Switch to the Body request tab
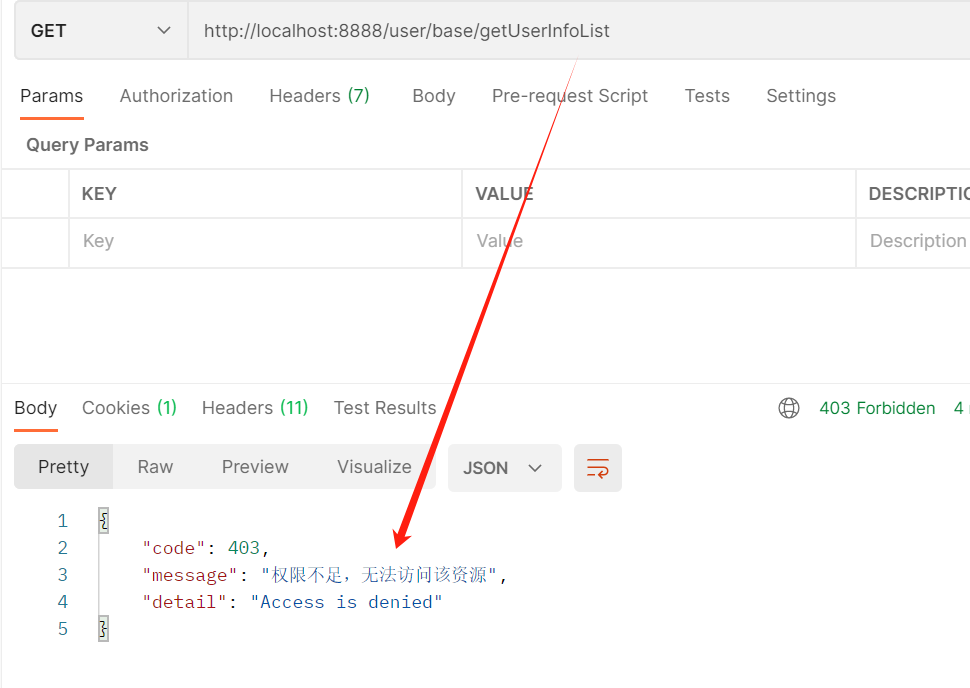This screenshot has width=970, height=688. click(433, 95)
